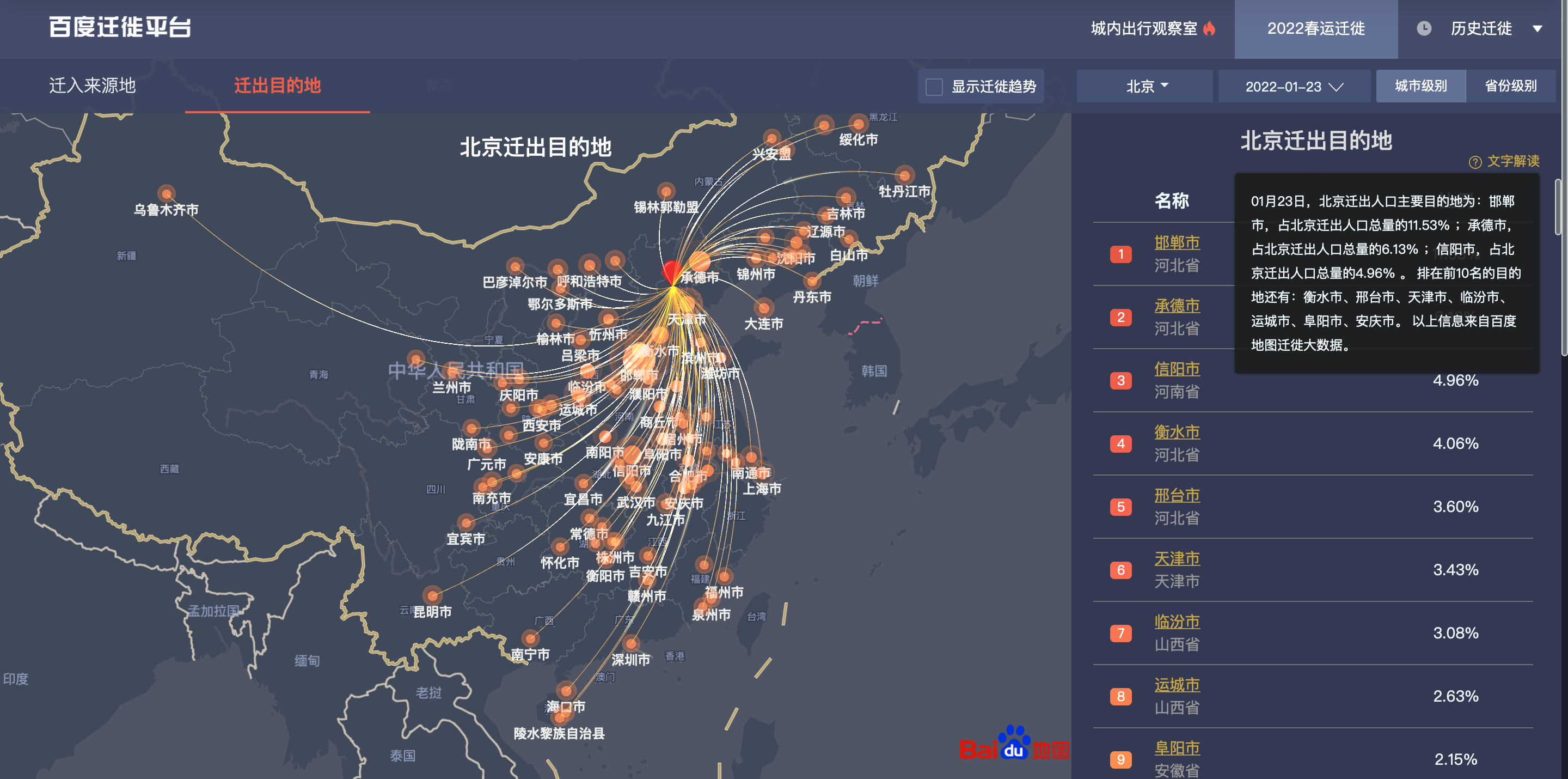1568x779 pixels.
Task: Click rank badge 4 for 衡水市
Action: click(x=1120, y=443)
